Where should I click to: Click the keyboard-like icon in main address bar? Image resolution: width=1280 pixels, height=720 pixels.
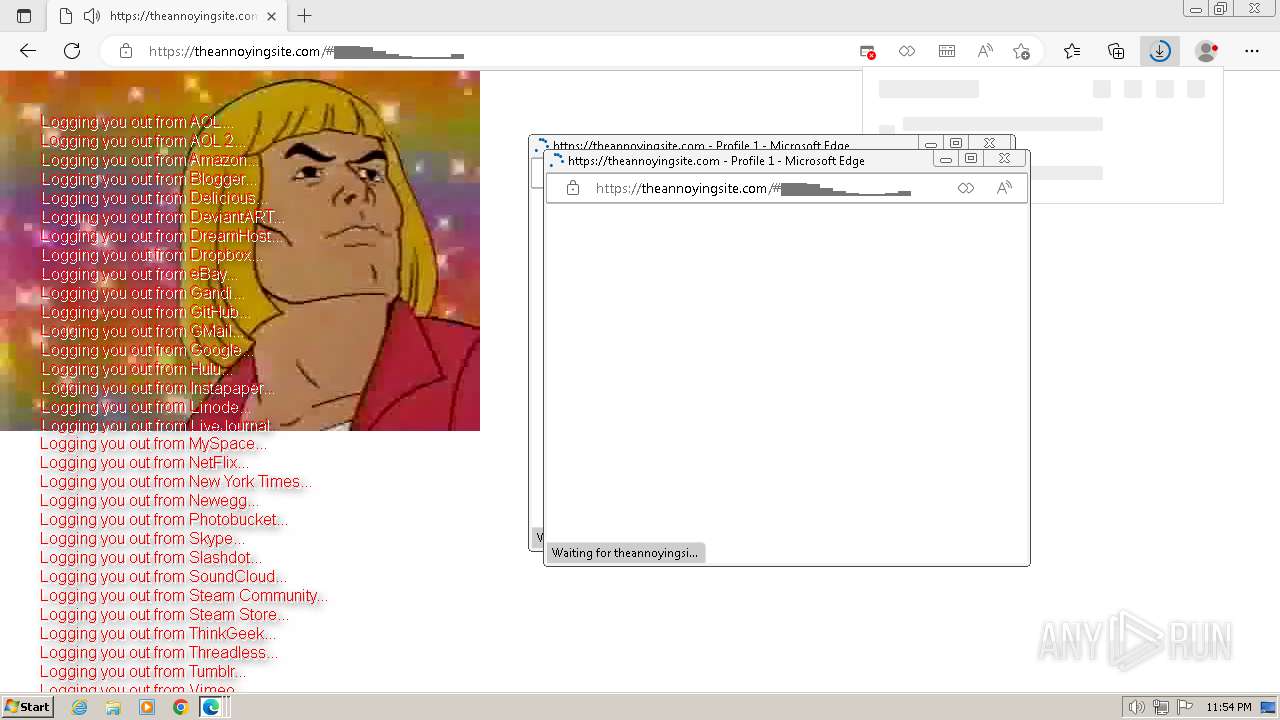[x=947, y=51]
